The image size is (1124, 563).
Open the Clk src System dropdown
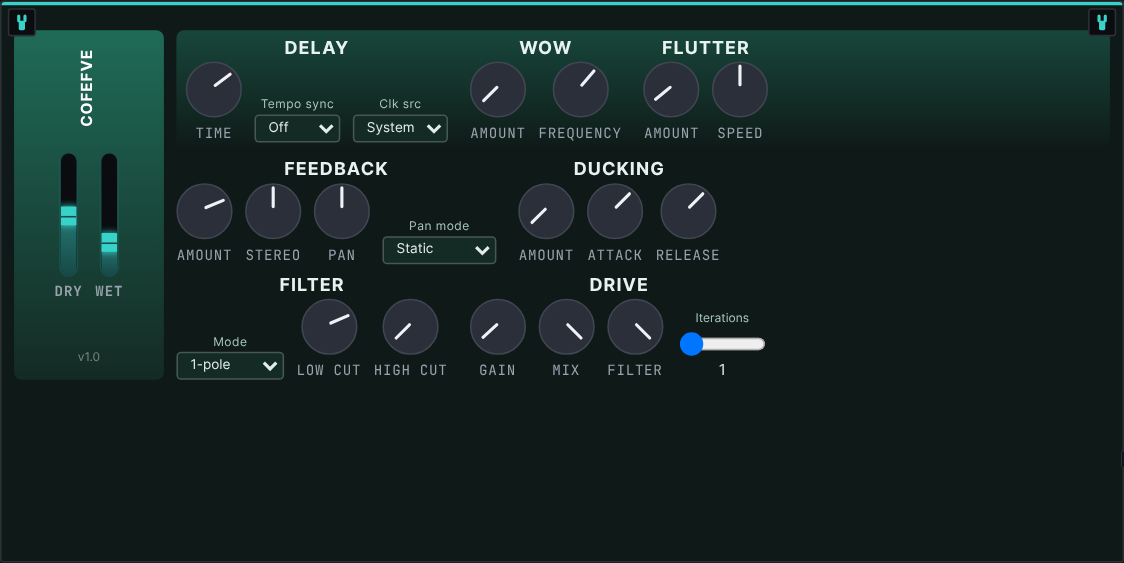[x=401, y=128]
